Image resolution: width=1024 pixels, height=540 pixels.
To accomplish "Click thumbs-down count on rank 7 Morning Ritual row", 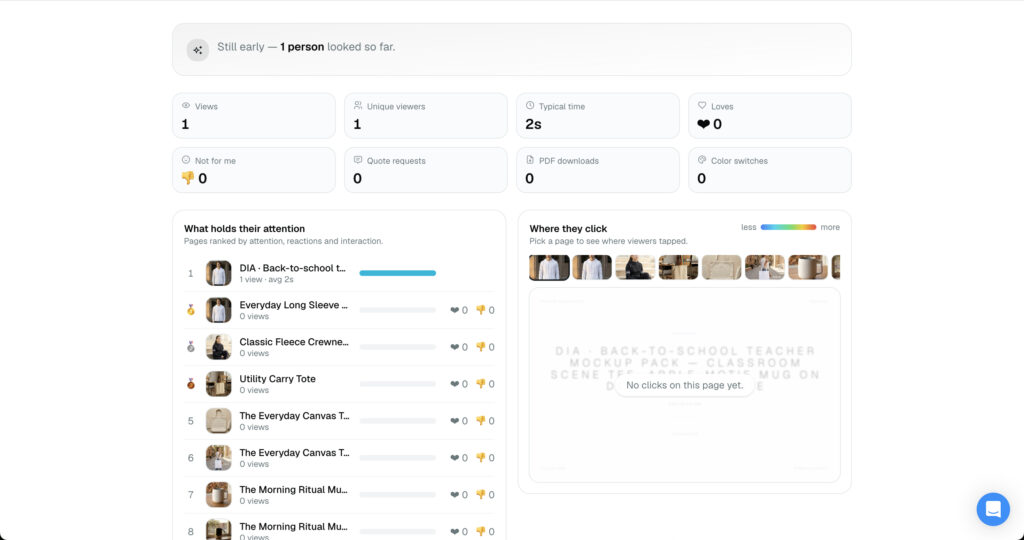I will [485, 494].
